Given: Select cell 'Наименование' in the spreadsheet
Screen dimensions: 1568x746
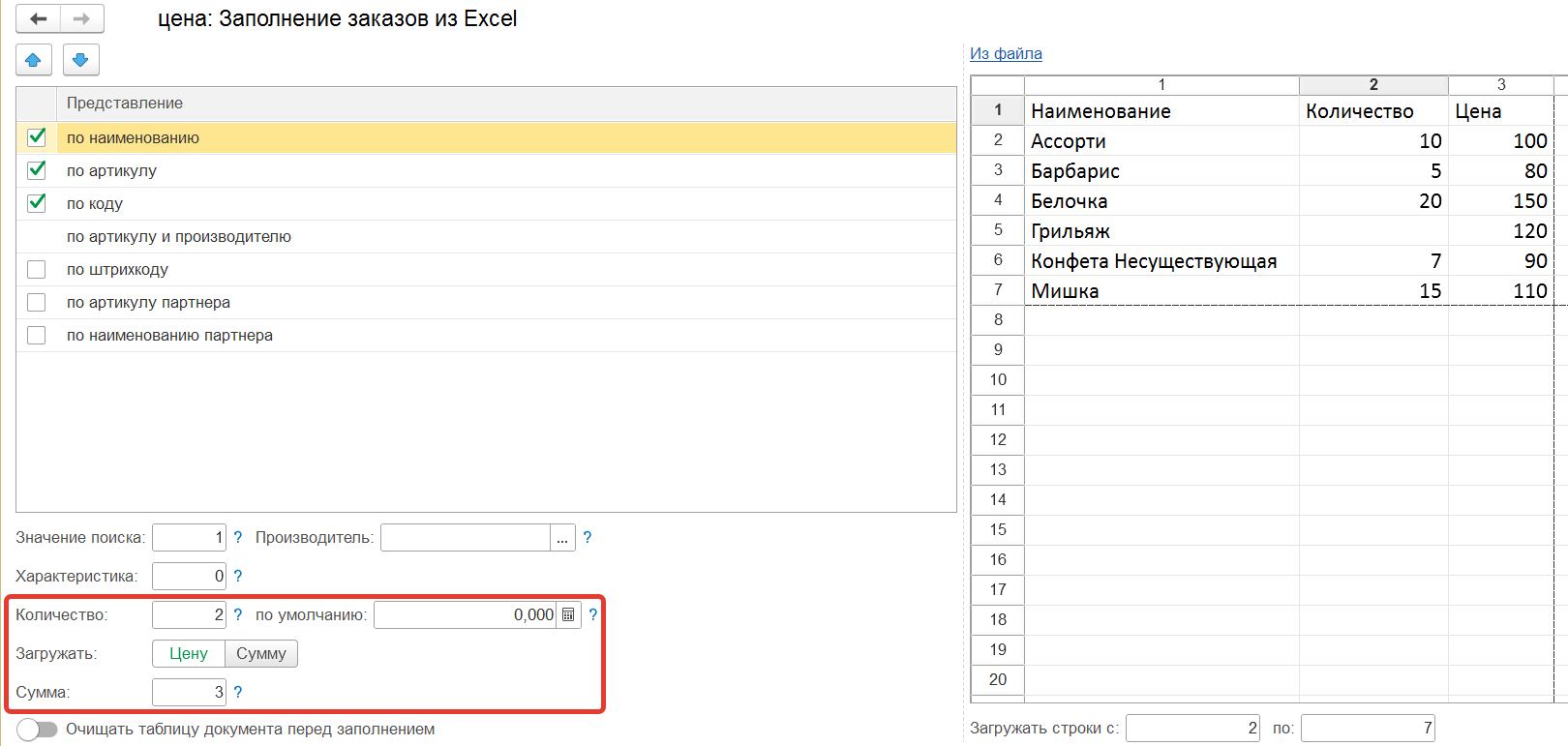Looking at the screenshot, I should [x=1161, y=111].
